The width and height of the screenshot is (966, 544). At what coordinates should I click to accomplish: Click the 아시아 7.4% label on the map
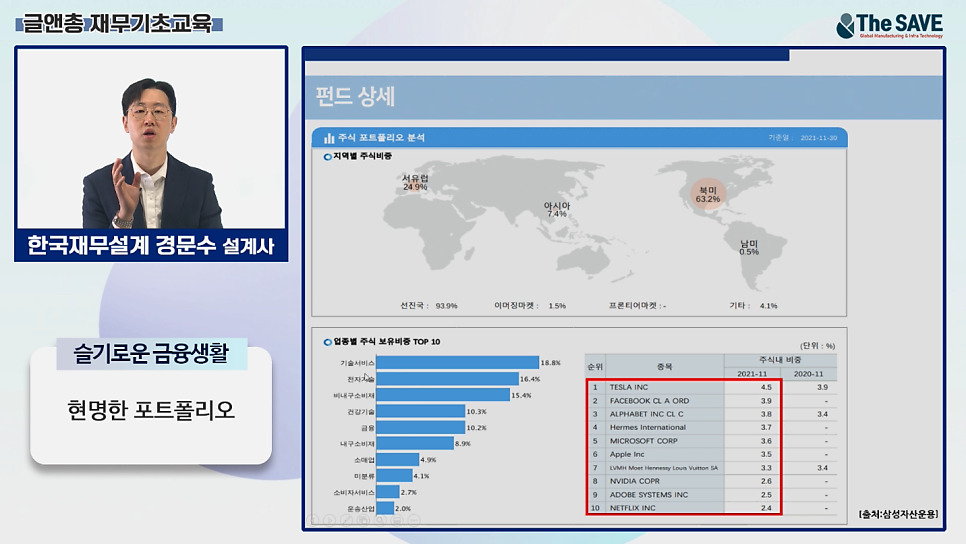556,210
